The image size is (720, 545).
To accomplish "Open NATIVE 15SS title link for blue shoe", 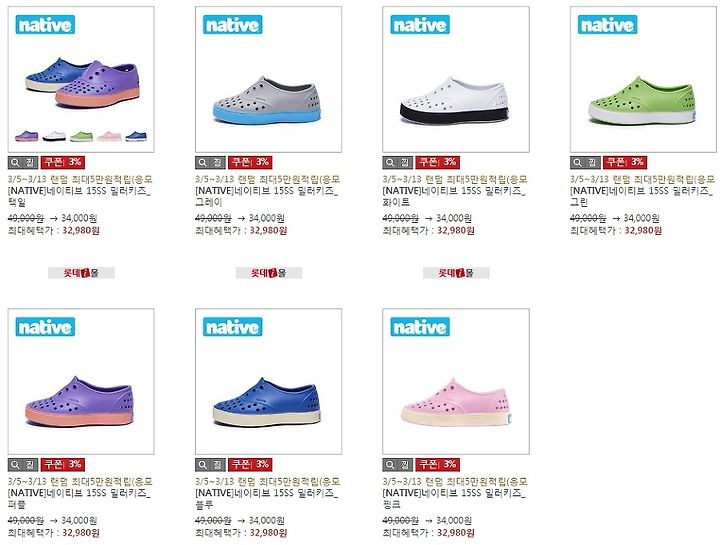I will 266,499.
